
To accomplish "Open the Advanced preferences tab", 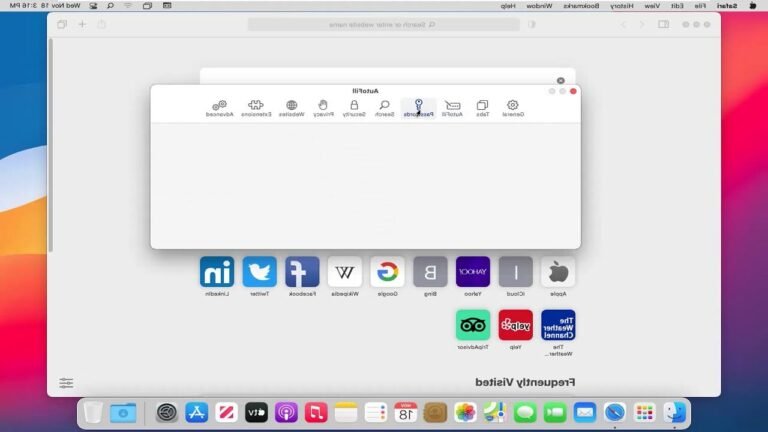I will (x=219, y=108).
